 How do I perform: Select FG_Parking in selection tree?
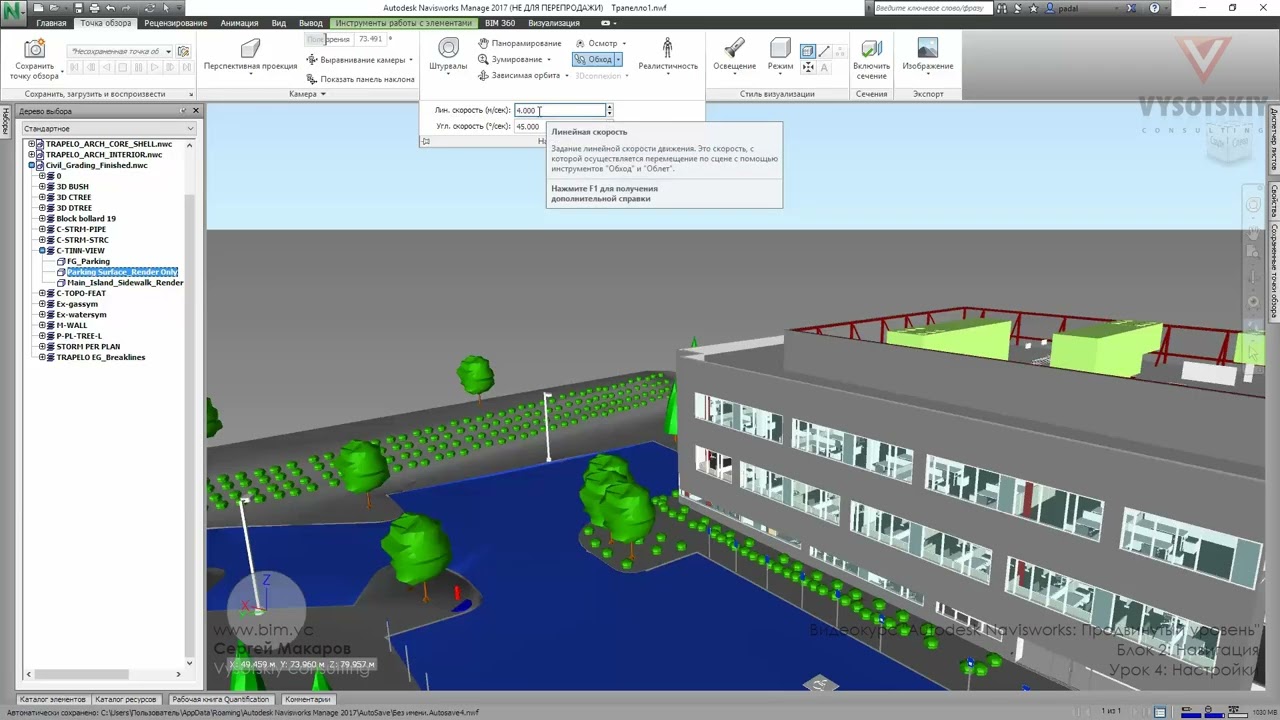pyautogui.click(x=88, y=261)
